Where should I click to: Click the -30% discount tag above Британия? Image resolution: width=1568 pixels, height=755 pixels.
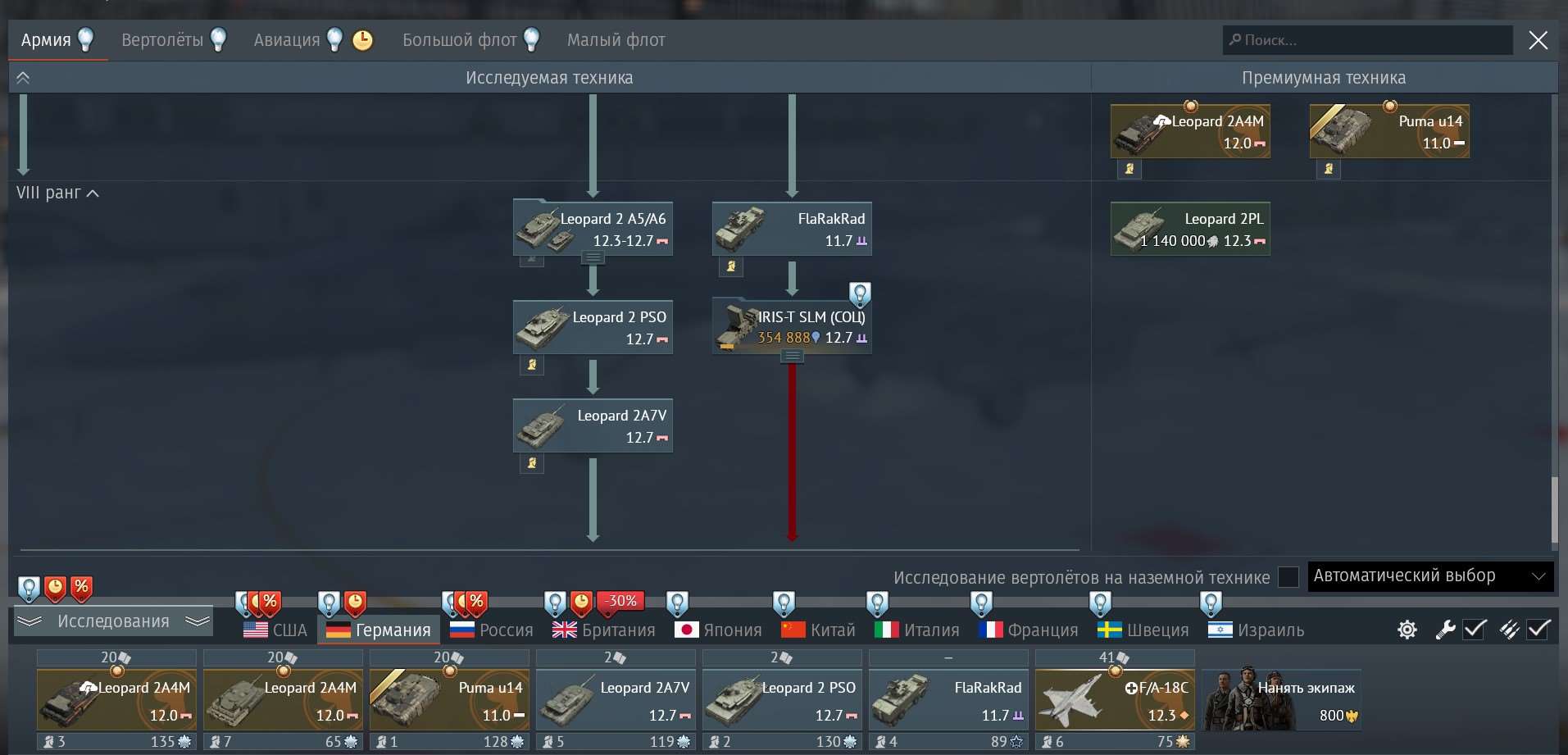621,601
